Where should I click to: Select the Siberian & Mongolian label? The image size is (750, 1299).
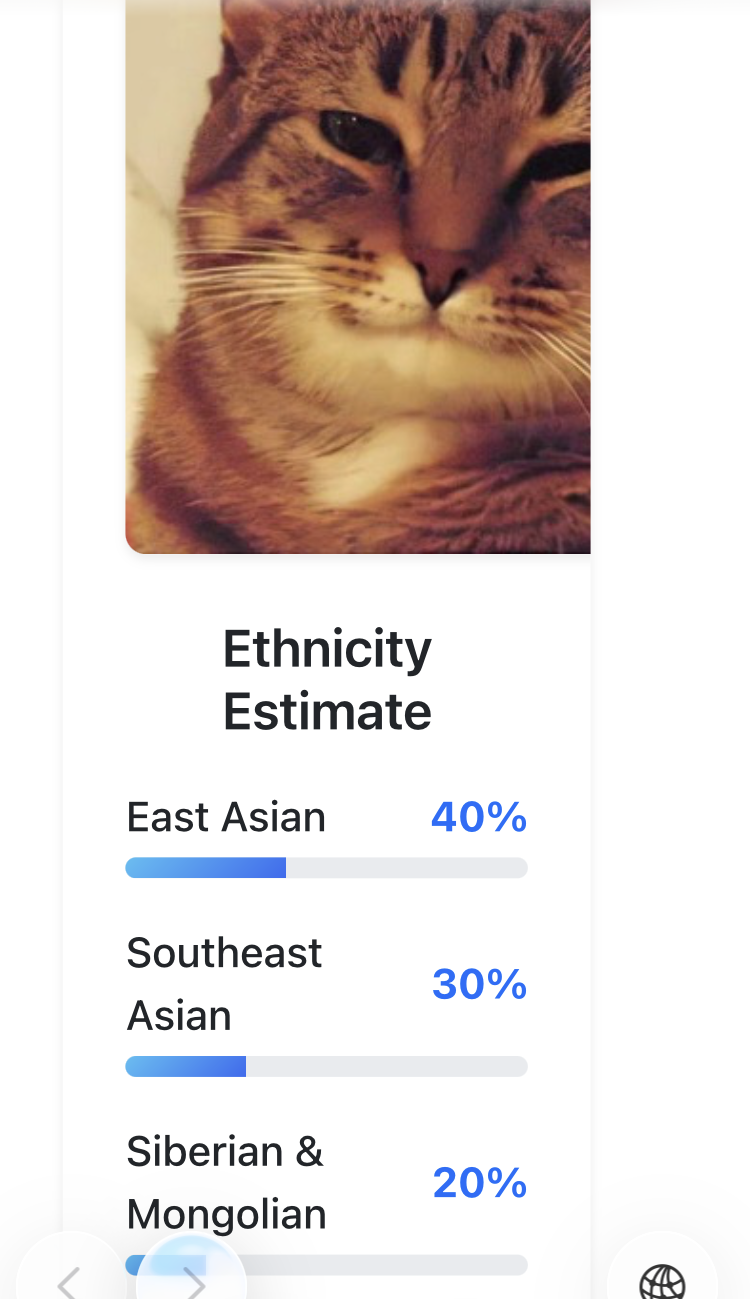[226, 1182]
